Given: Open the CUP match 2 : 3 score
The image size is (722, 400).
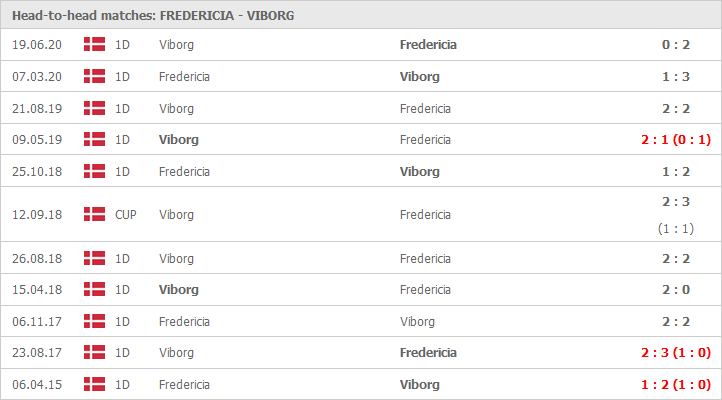Looking at the screenshot, I should coord(675,202).
